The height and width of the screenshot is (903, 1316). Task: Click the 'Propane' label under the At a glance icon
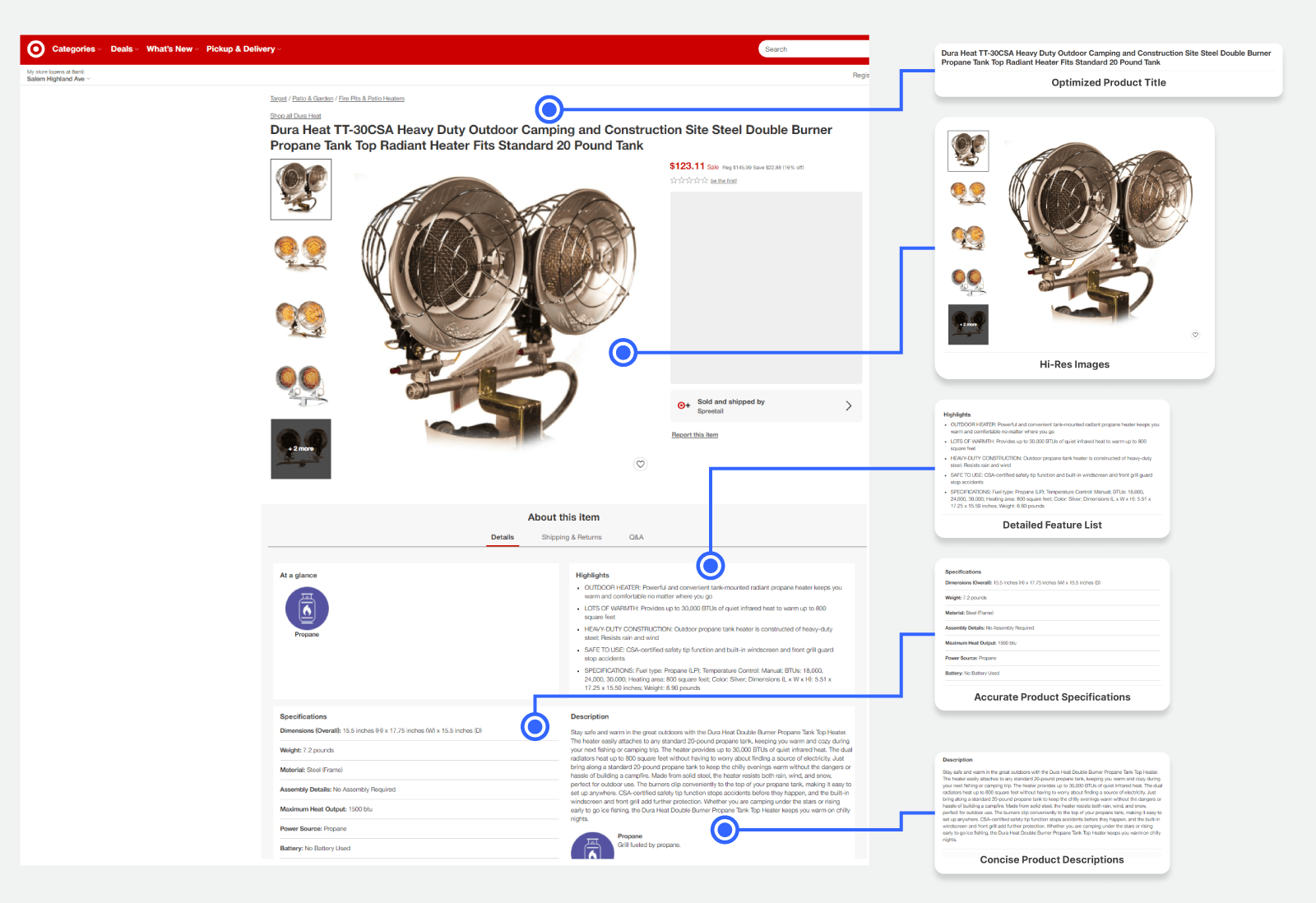307,635
